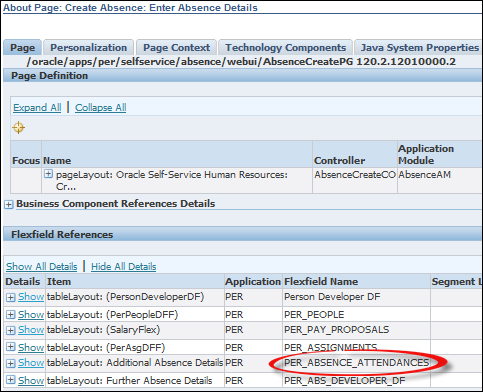
Task: Switch to the Personalization tab
Action: click(88, 48)
